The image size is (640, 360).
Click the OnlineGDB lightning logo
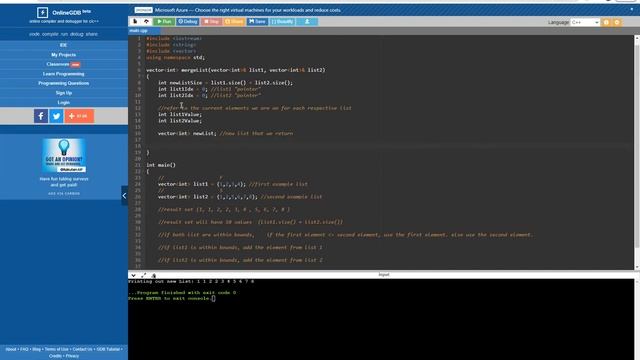[x=42, y=13]
